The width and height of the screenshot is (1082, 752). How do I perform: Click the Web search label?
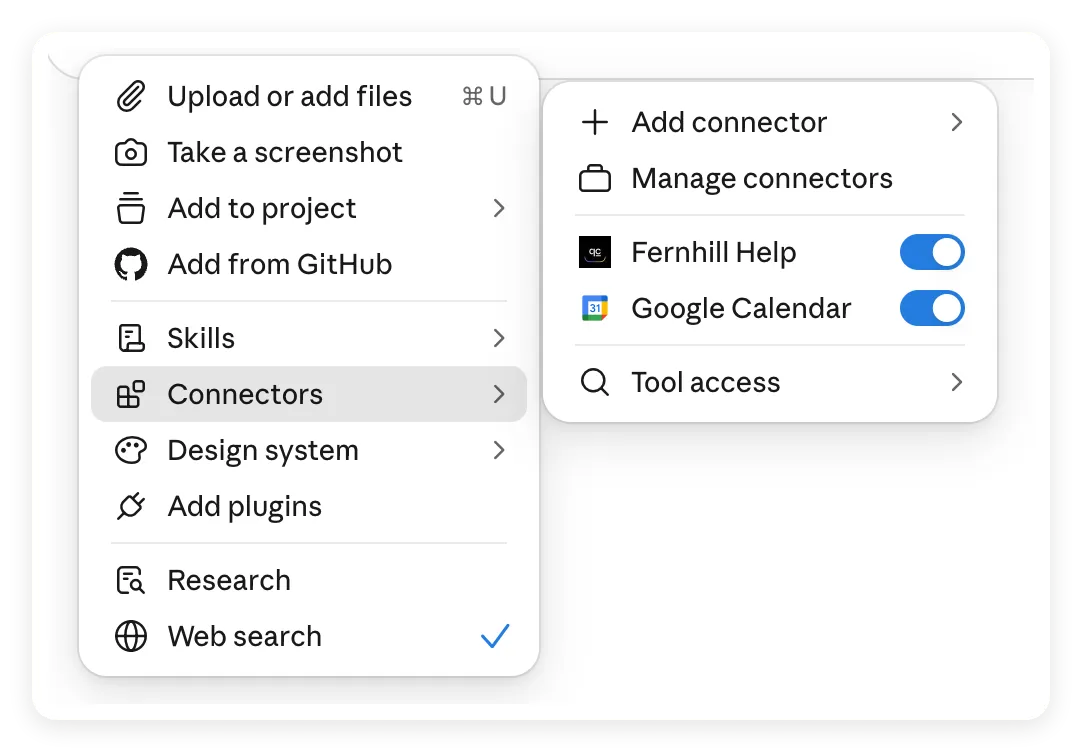[245, 636]
